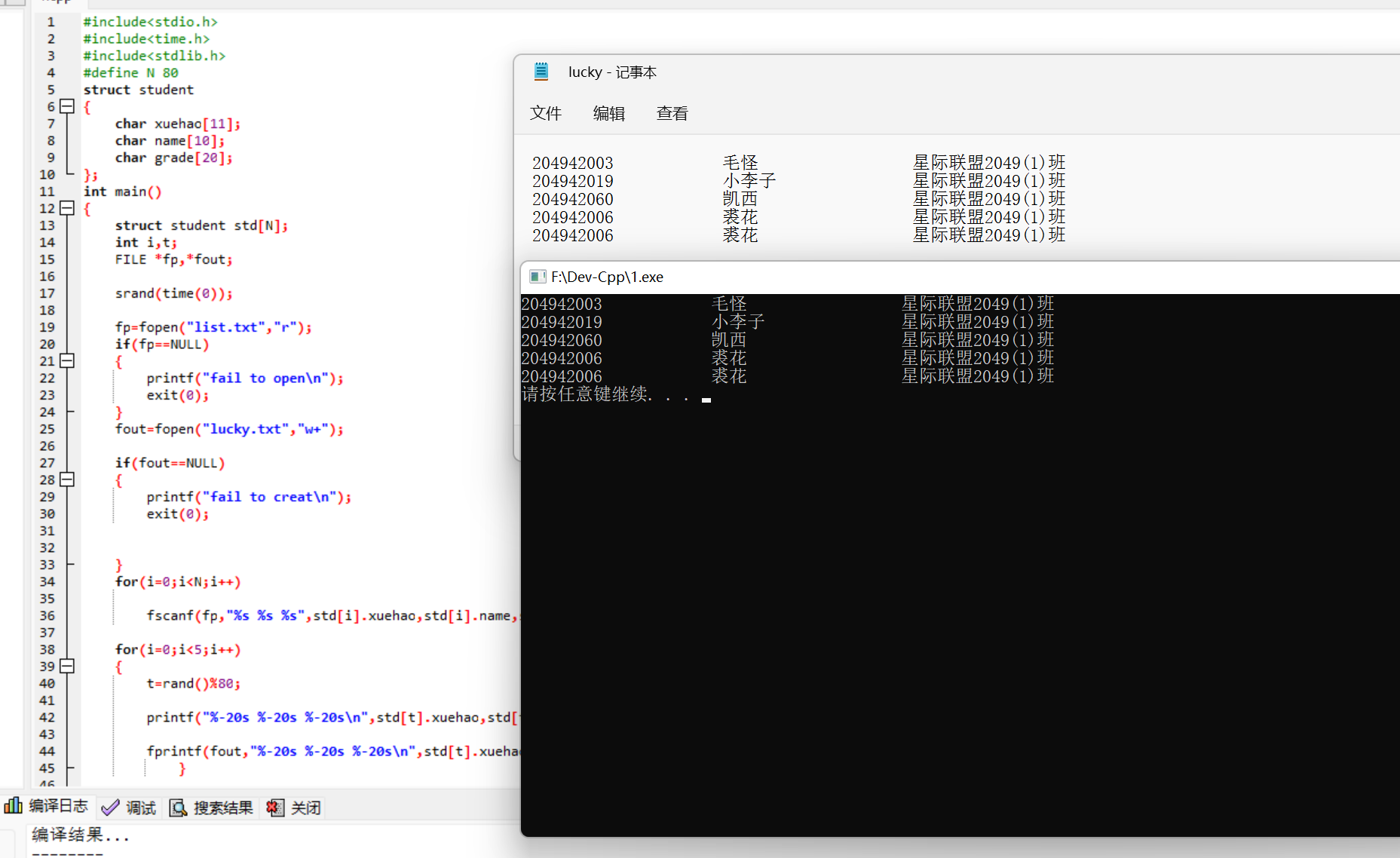
Task: Select the 调试 tab
Action: click(129, 807)
